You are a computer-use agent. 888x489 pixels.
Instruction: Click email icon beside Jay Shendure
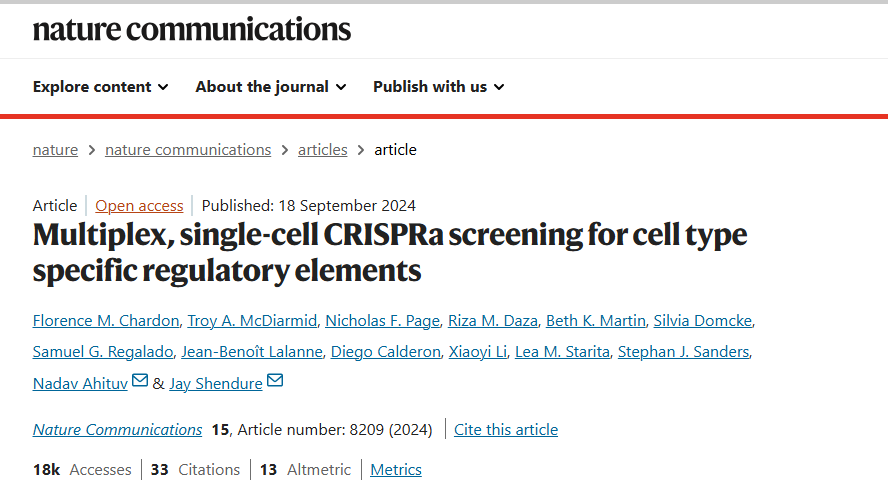[275, 381]
